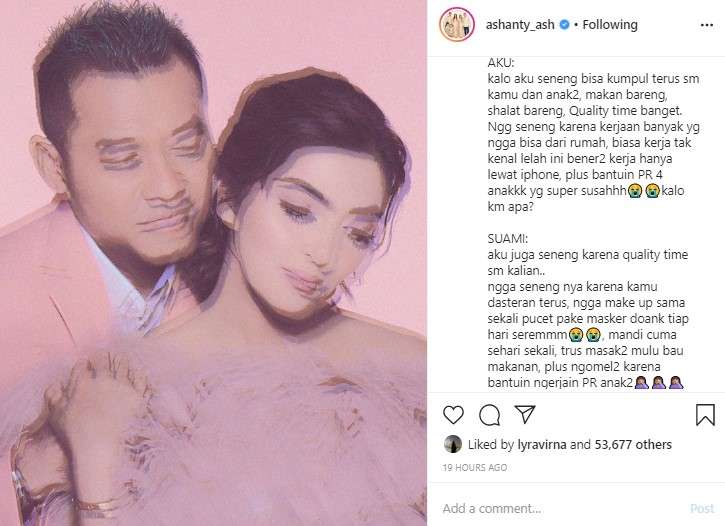
Task: Click the Post comment button
Action: point(702,508)
